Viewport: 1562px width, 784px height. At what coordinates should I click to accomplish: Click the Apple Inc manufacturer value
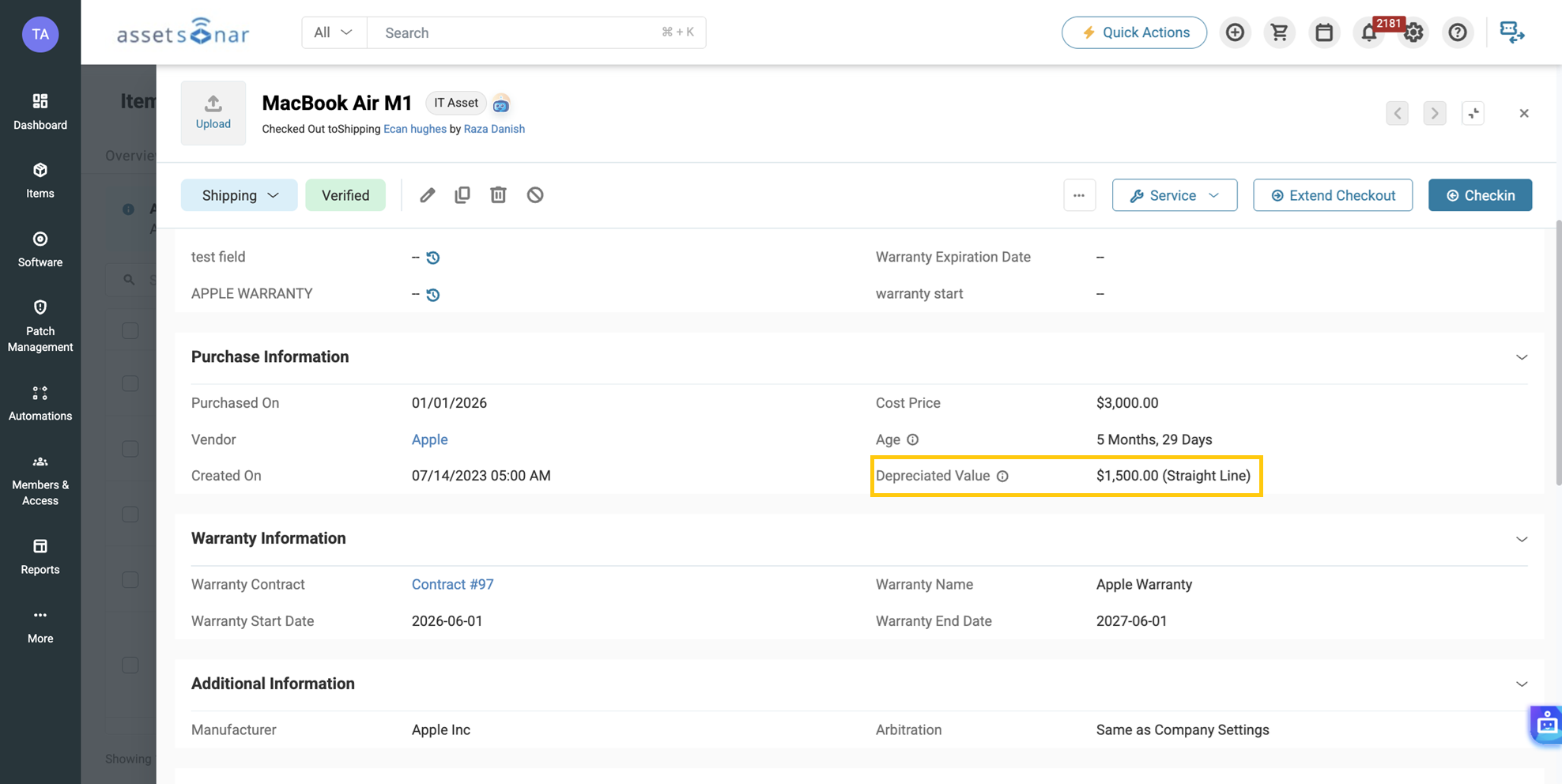441,730
